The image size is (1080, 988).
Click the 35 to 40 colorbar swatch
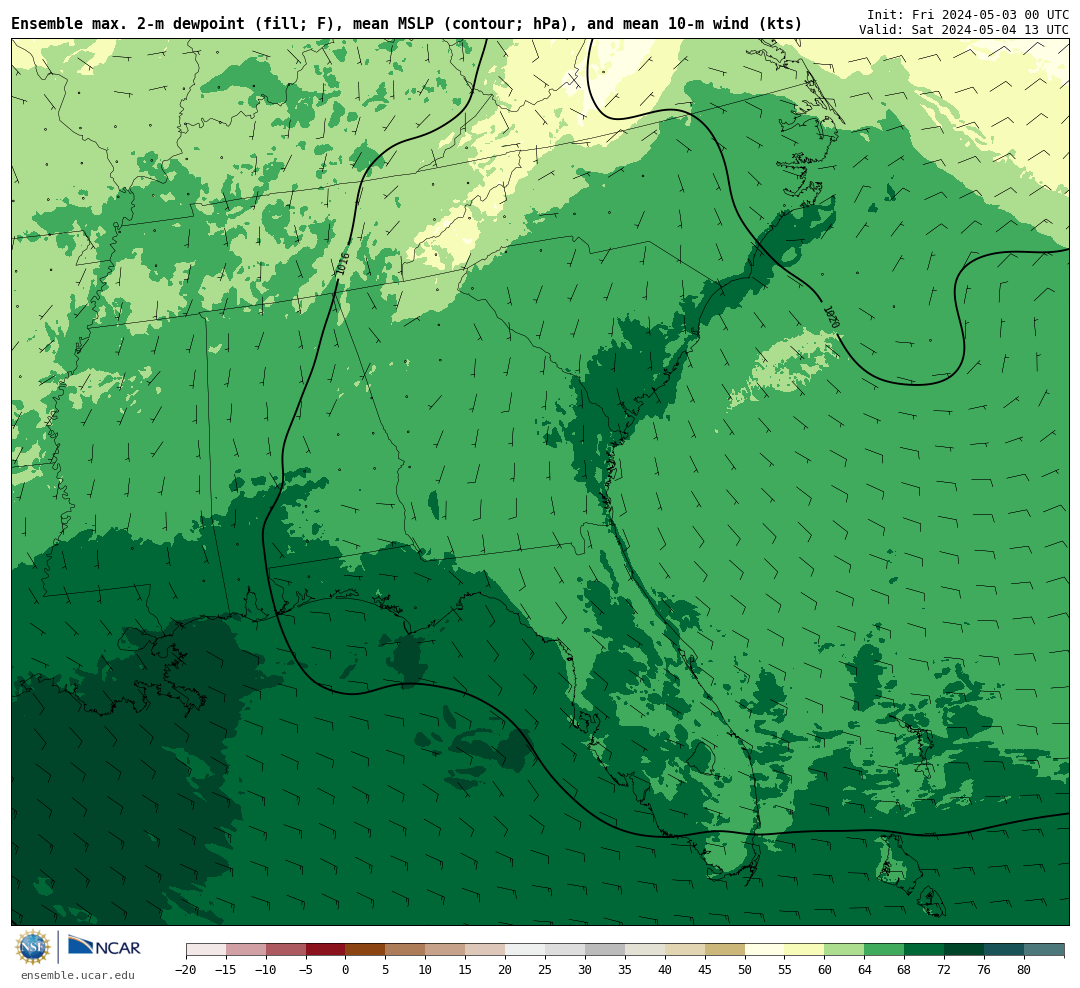645,950
